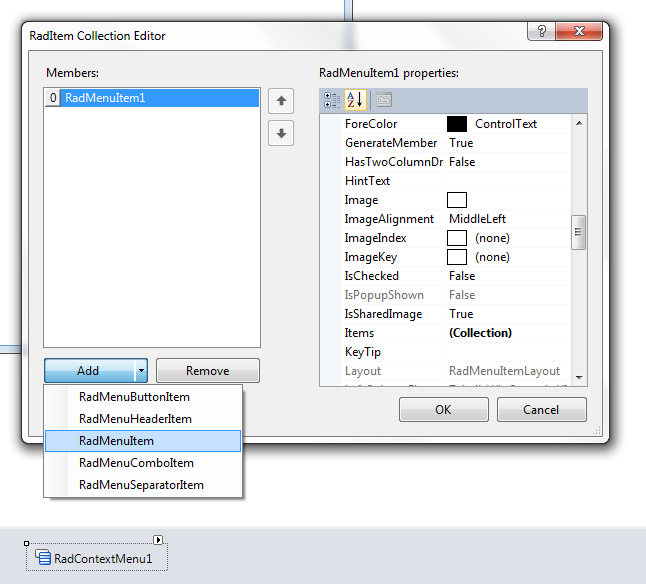Click the IsChecked False value

[x=462, y=276]
